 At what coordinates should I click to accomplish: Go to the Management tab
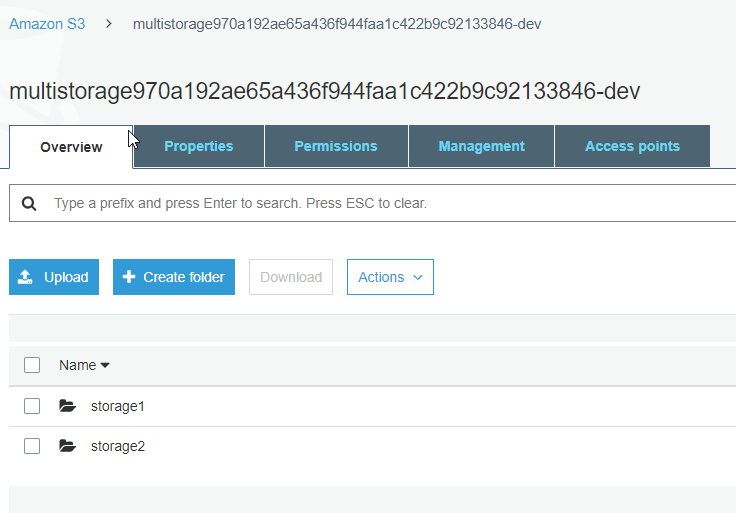[481, 146]
